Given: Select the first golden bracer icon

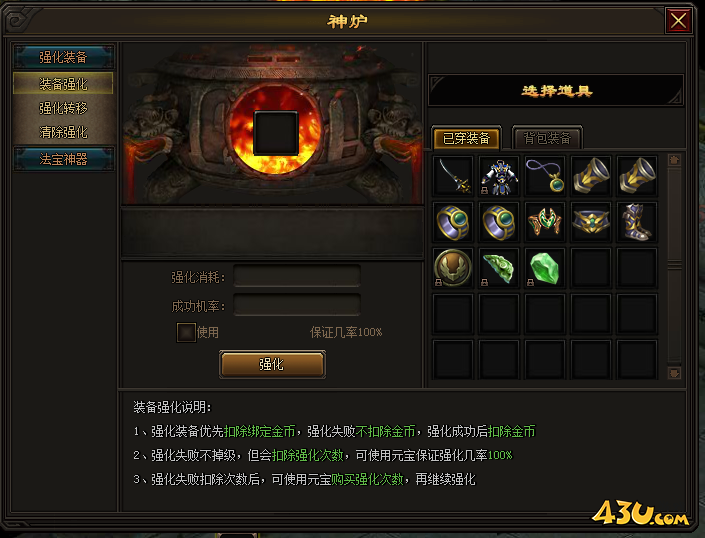Looking at the screenshot, I should (591, 176).
